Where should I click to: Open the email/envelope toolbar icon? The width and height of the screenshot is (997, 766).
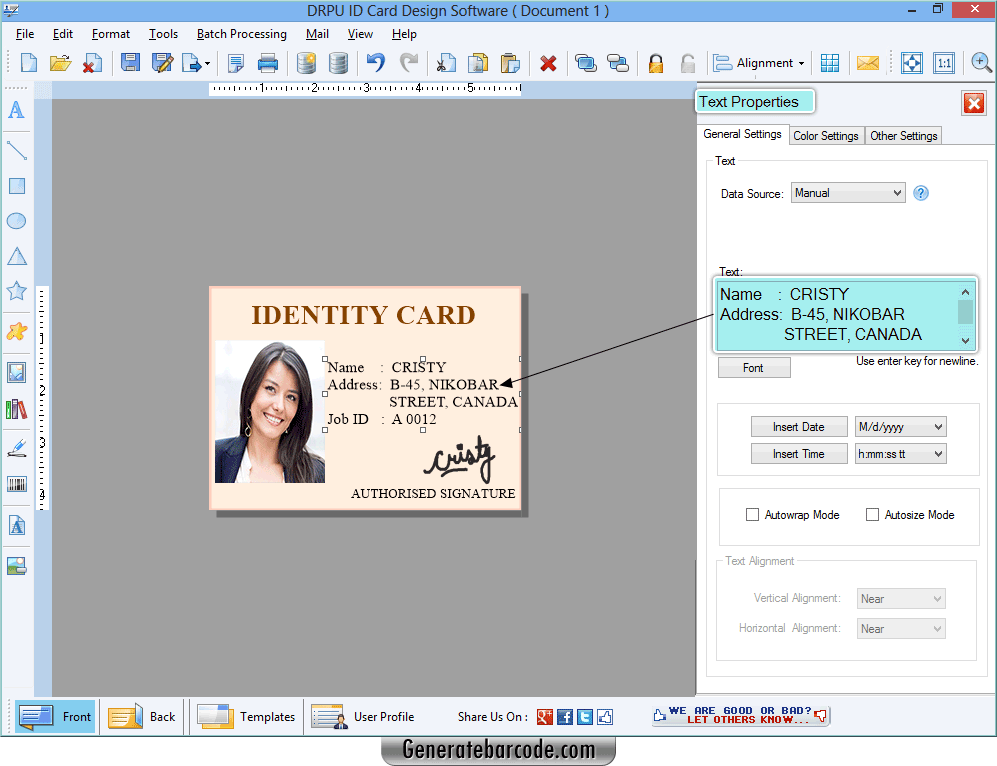[x=867, y=62]
